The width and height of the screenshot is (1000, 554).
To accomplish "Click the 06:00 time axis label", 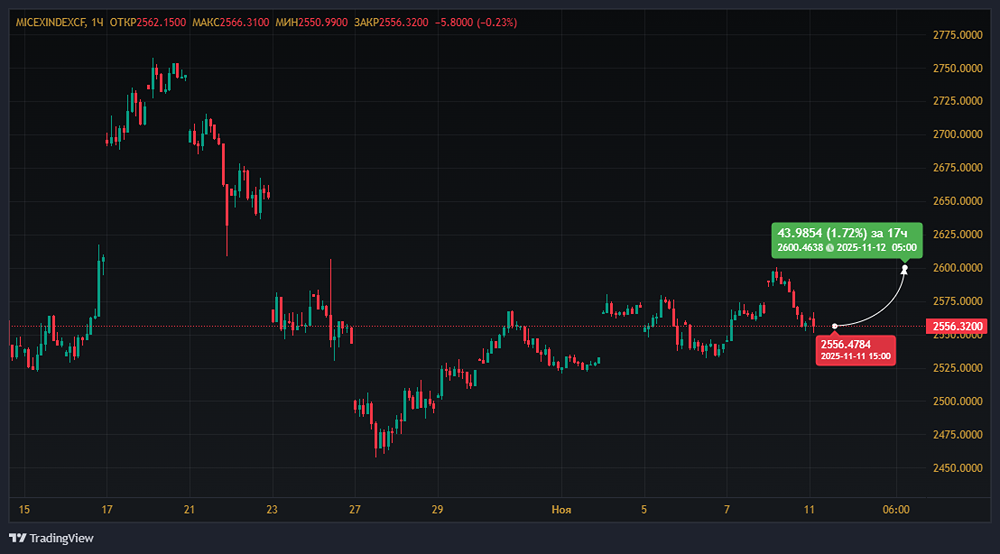I will pos(896,510).
